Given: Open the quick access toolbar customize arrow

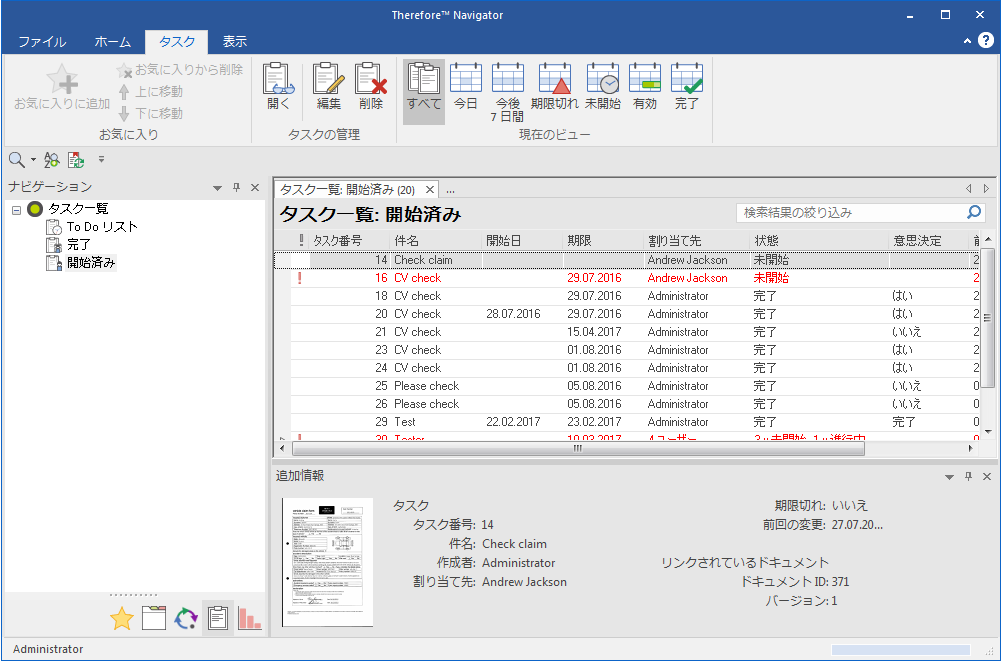Looking at the screenshot, I should pyautogui.click(x=101, y=159).
